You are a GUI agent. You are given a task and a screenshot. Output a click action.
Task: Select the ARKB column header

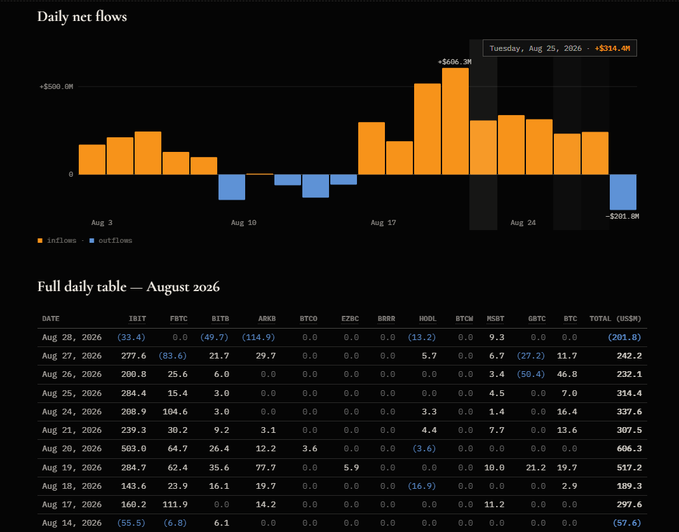click(x=267, y=319)
